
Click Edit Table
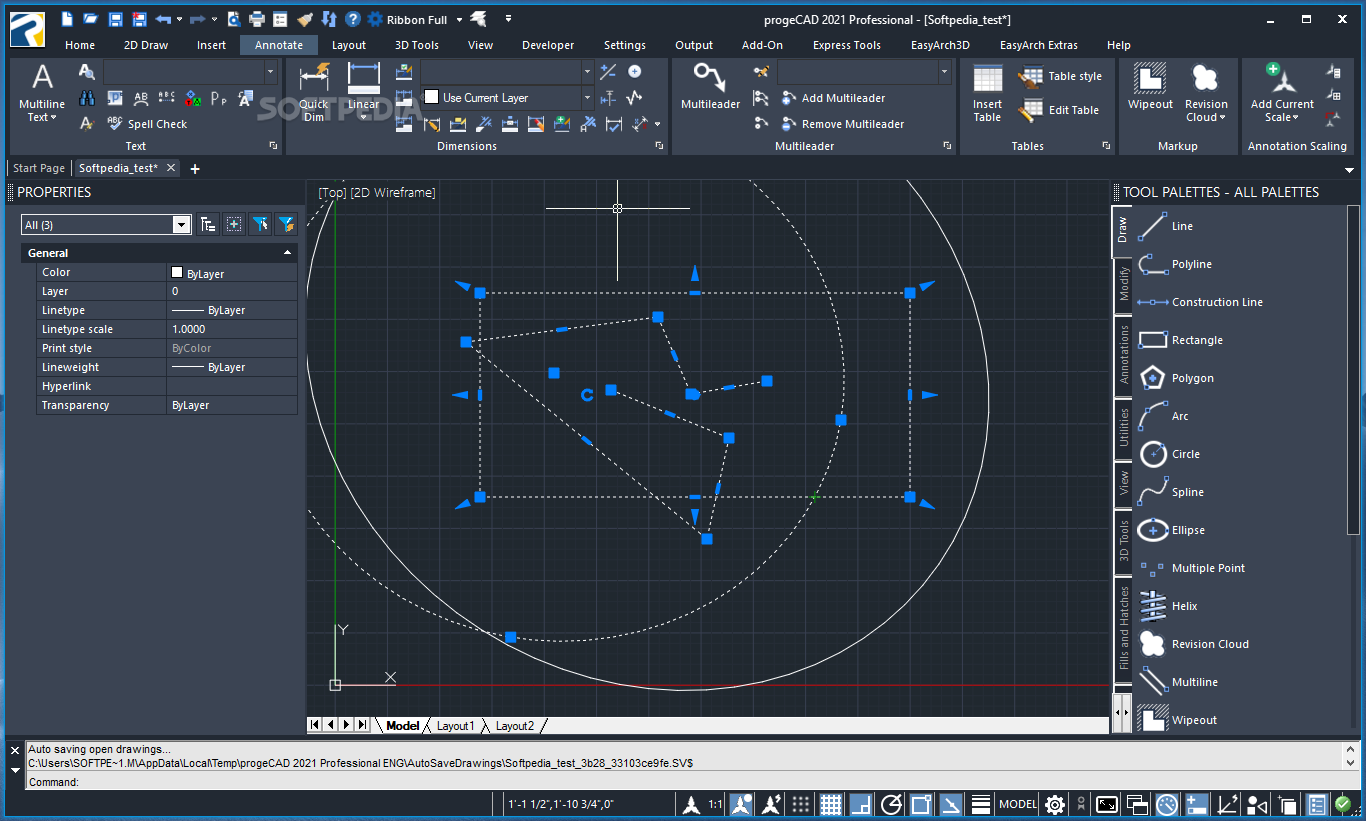(x=1059, y=111)
